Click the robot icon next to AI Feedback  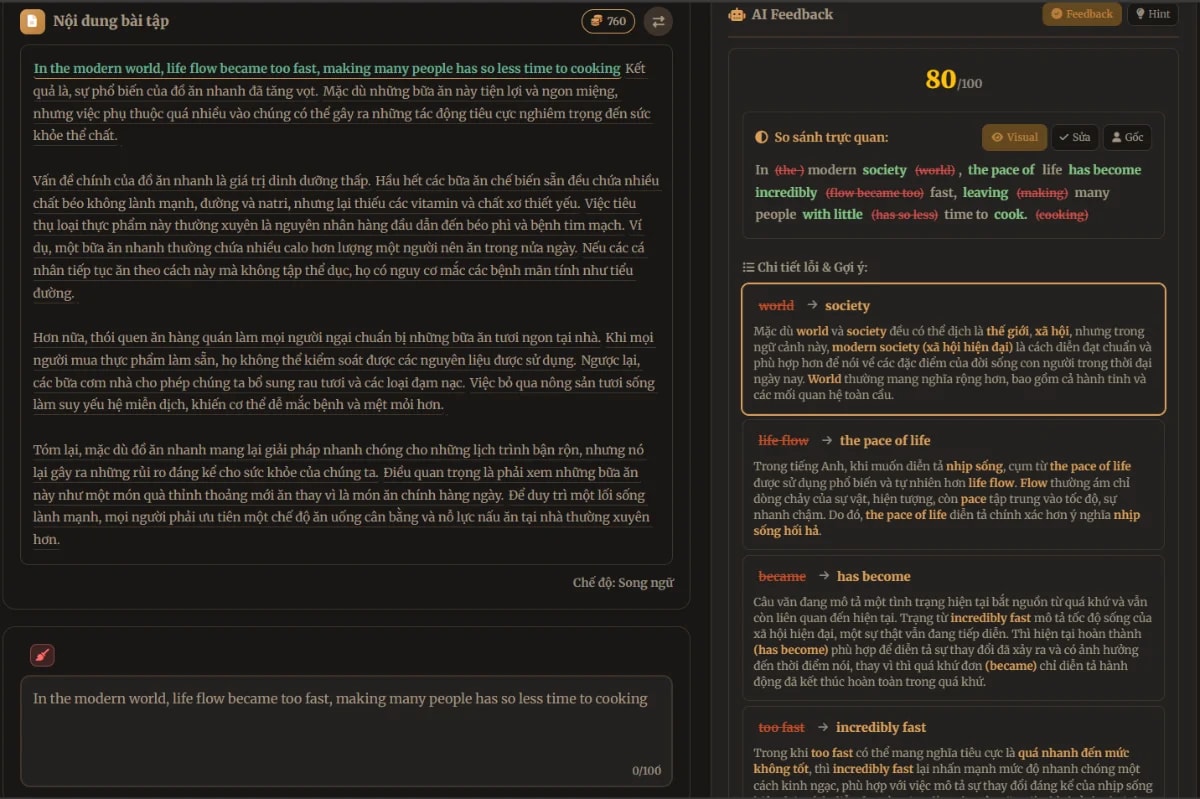735,14
